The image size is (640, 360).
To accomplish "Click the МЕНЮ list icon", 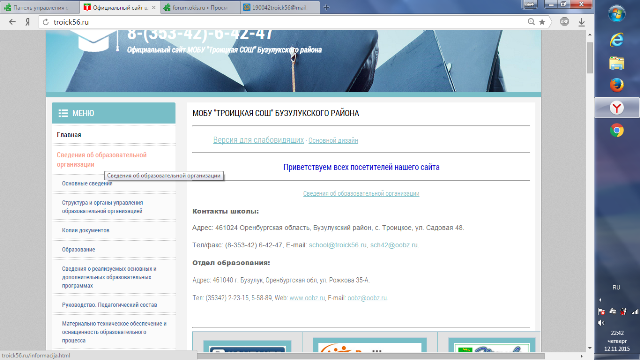I will (63, 113).
